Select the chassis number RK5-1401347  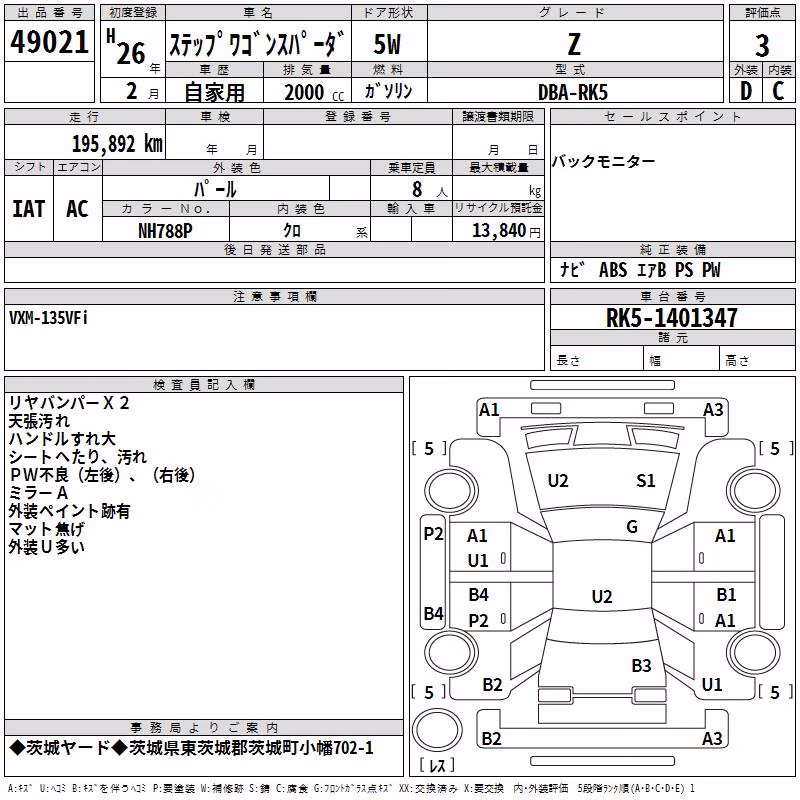click(671, 318)
